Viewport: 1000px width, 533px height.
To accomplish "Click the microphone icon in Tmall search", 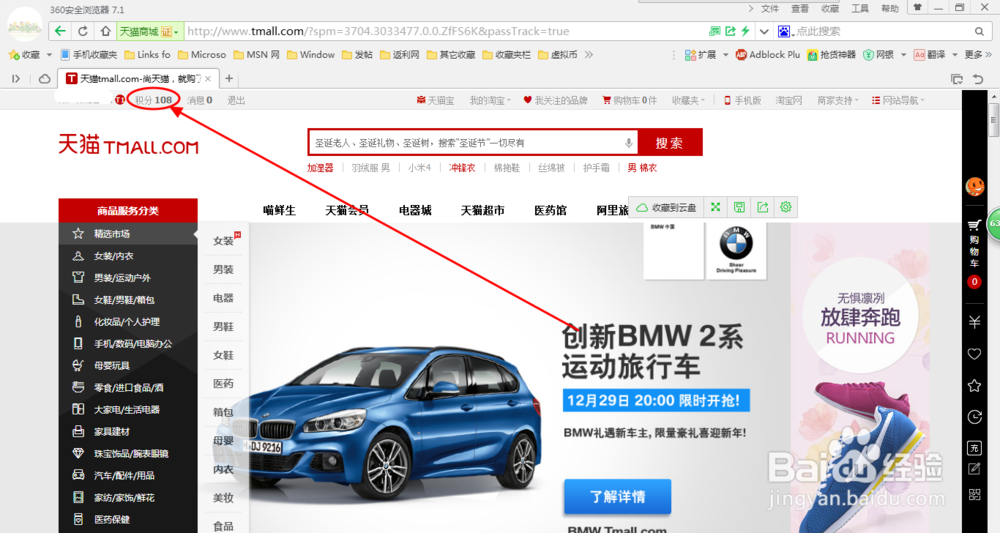I will (x=628, y=143).
